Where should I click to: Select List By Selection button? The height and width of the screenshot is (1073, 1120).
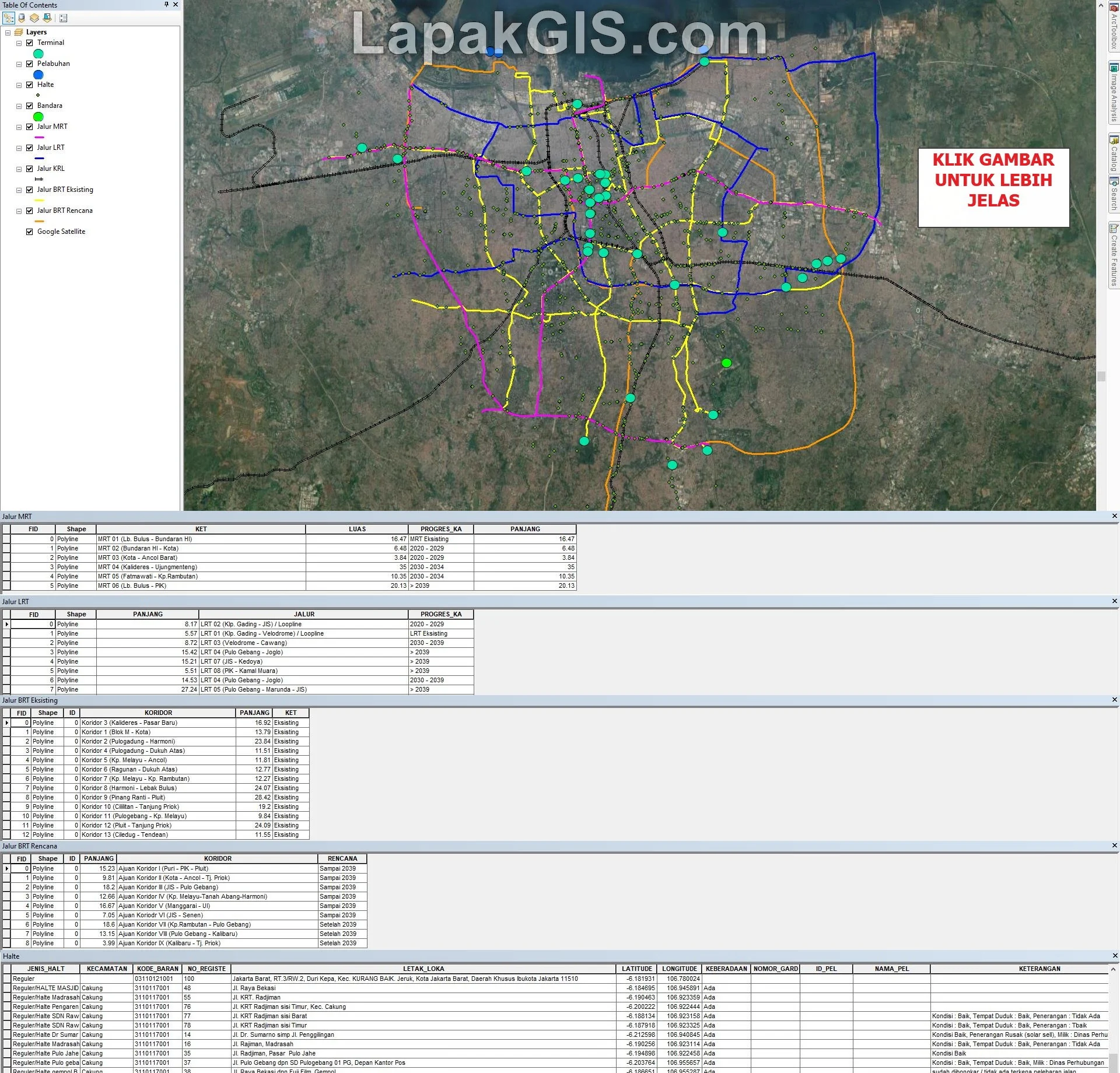pos(47,18)
